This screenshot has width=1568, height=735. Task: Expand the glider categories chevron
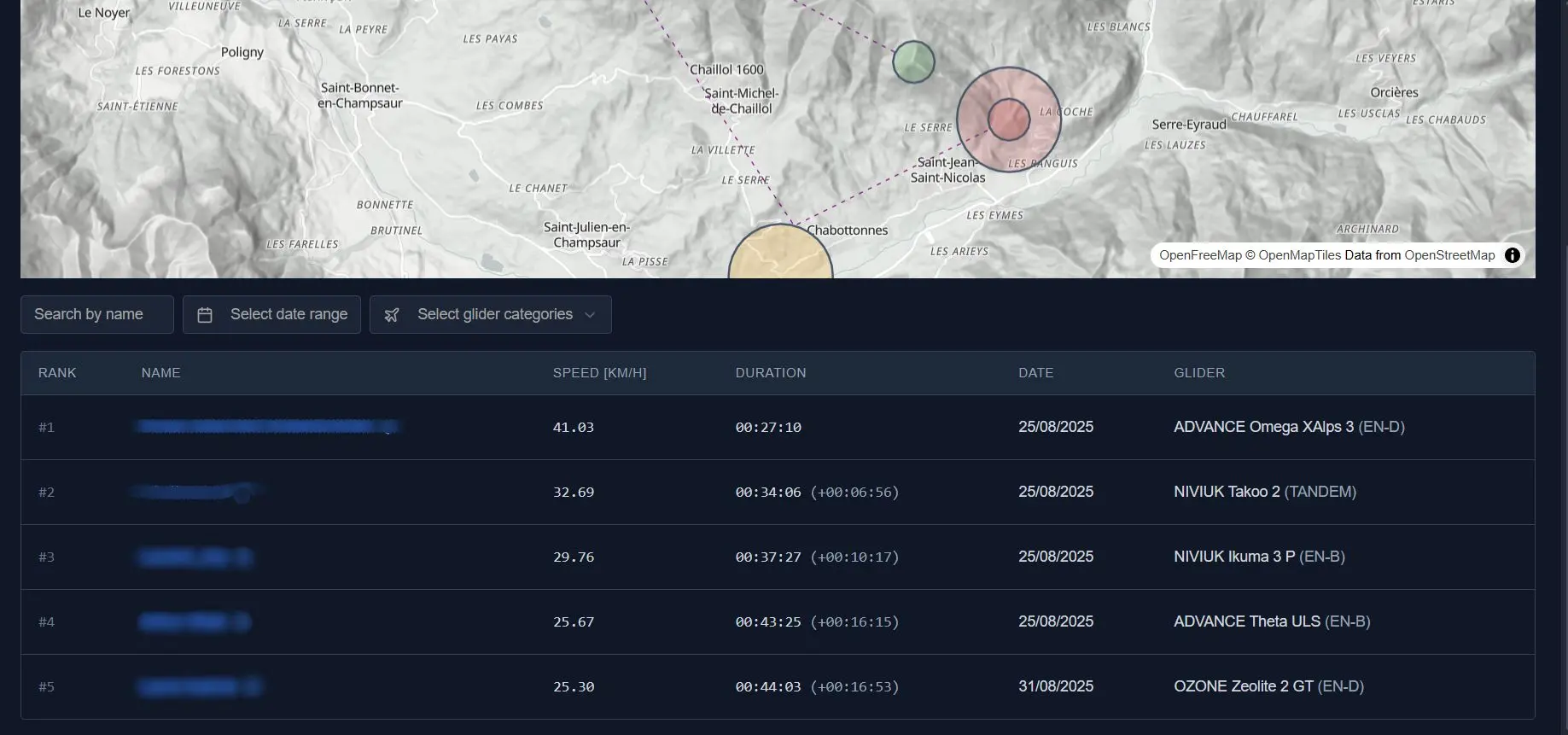point(590,315)
